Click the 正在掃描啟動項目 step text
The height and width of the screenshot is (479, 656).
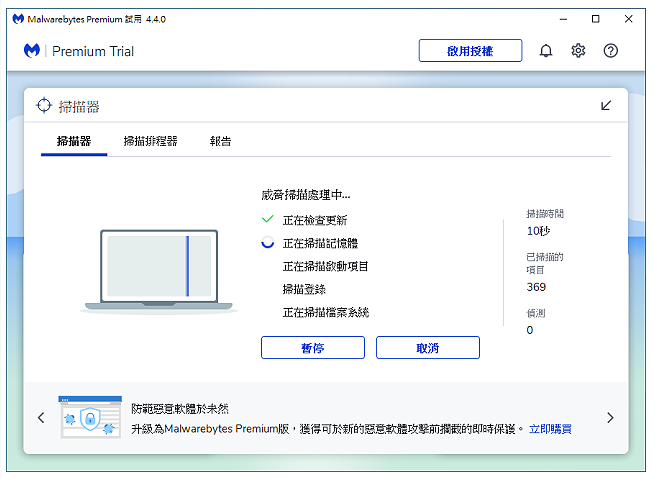(x=325, y=266)
